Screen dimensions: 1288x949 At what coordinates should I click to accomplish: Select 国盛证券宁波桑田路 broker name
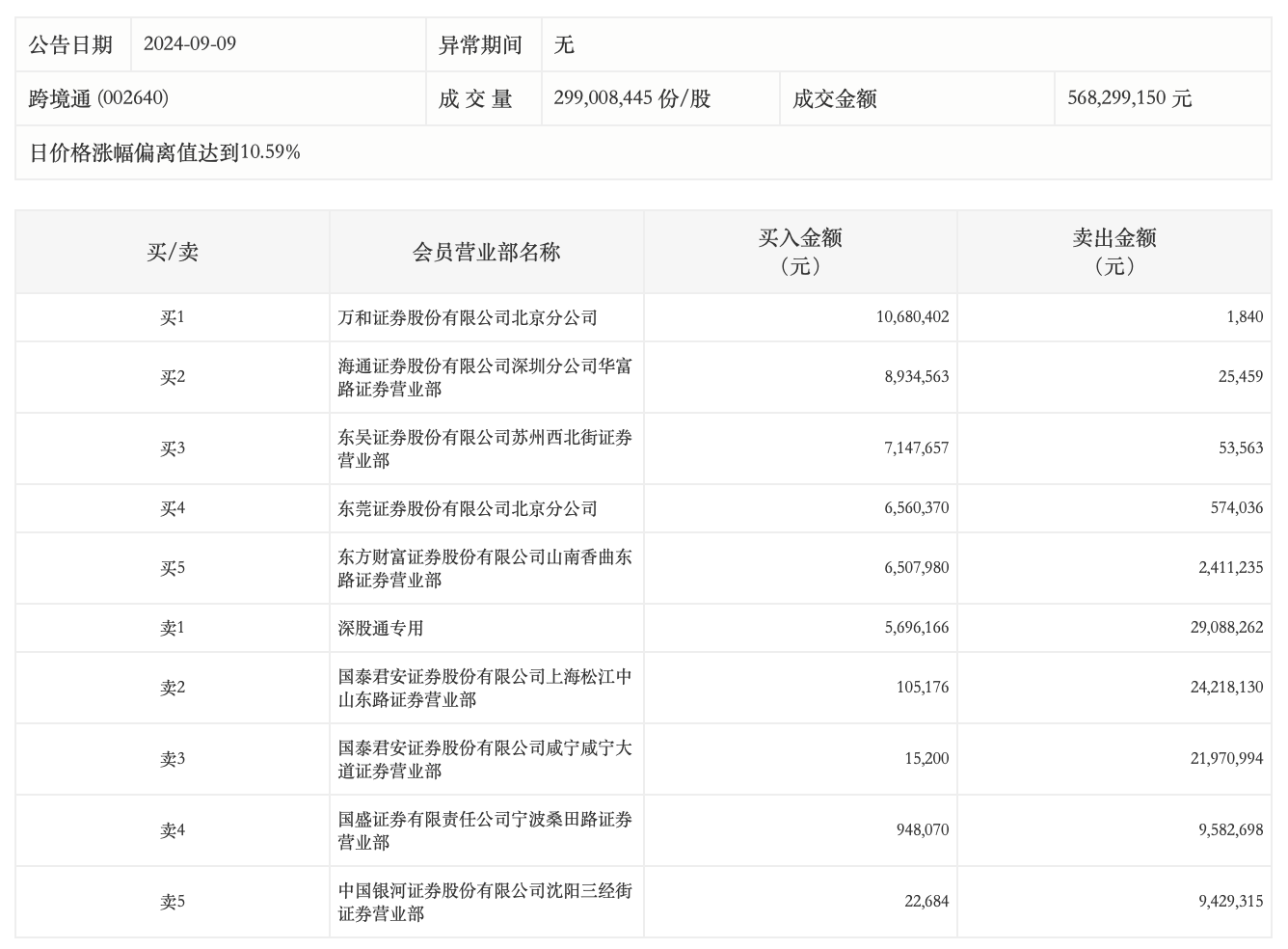pos(484,831)
